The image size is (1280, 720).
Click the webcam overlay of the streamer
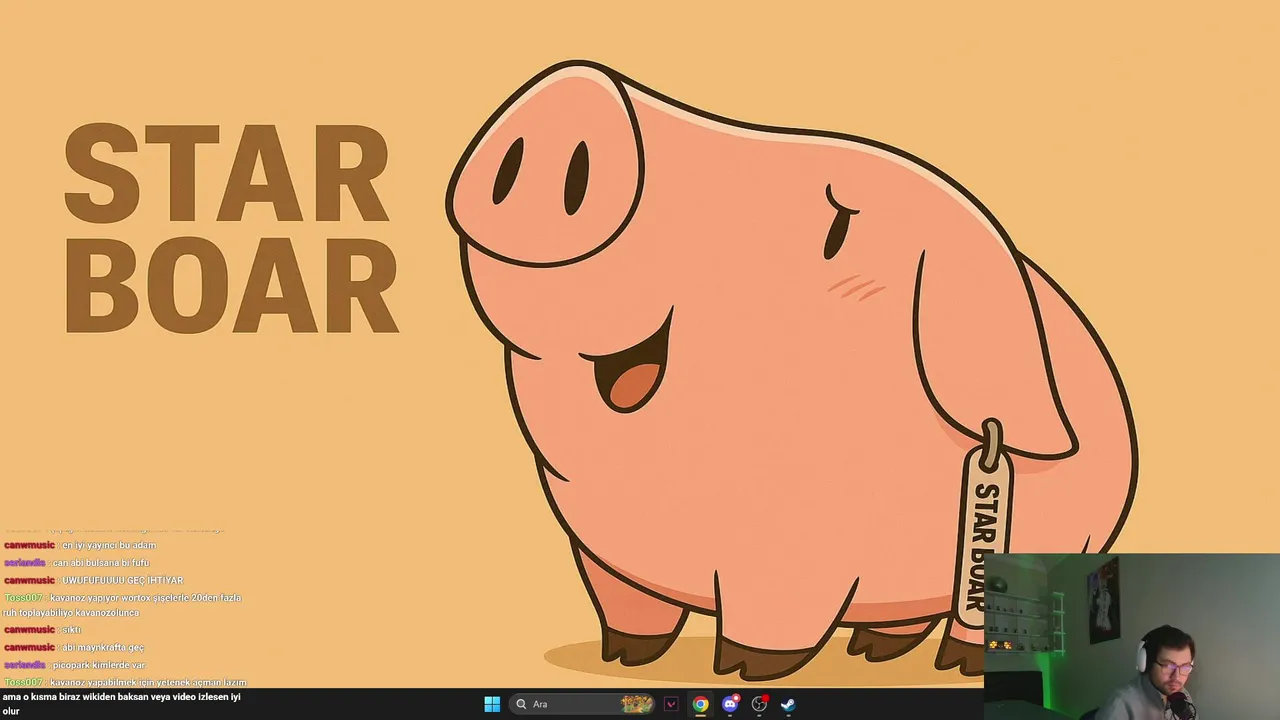click(x=1132, y=636)
